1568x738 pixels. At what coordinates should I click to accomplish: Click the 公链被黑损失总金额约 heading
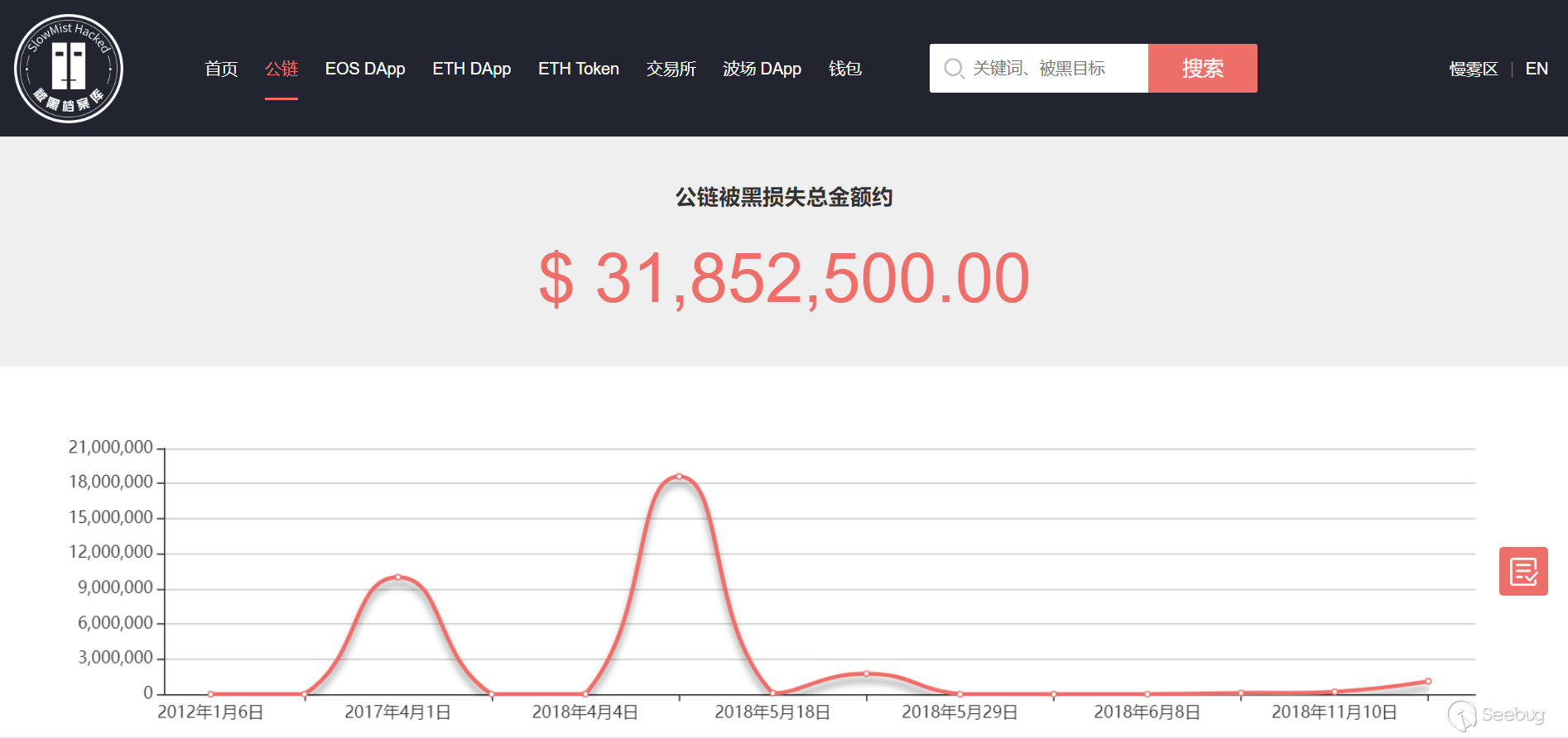[x=784, y=197]
